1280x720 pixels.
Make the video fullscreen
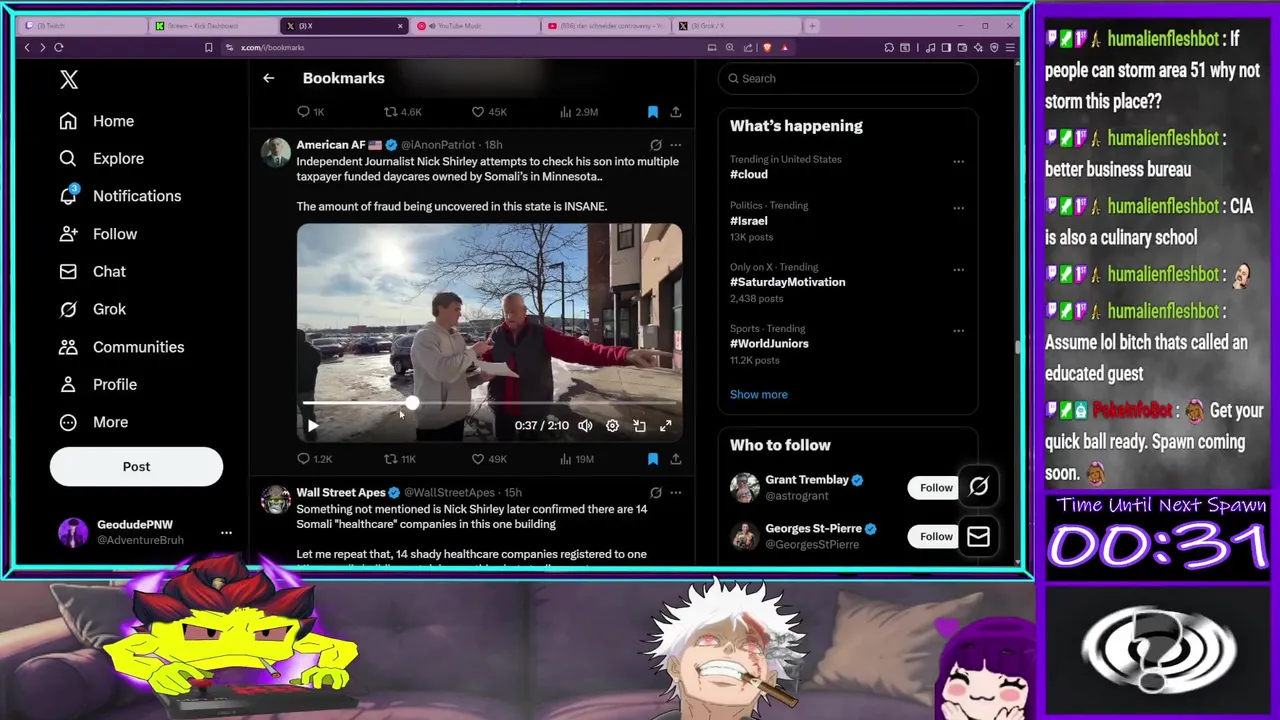pyautogui.click(x=665, y=426)
